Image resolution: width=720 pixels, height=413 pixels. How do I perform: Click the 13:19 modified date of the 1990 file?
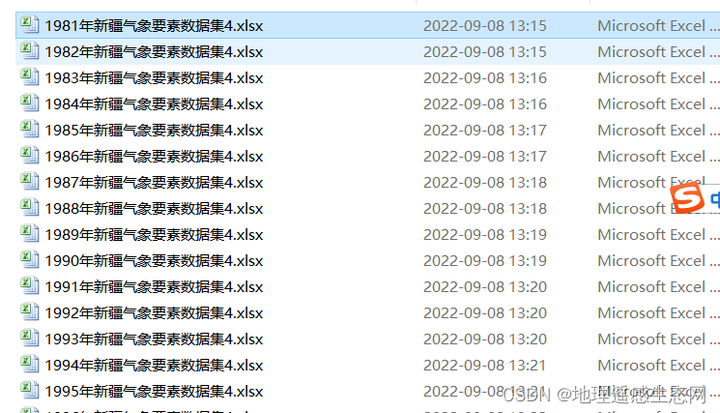pos(485,261)
